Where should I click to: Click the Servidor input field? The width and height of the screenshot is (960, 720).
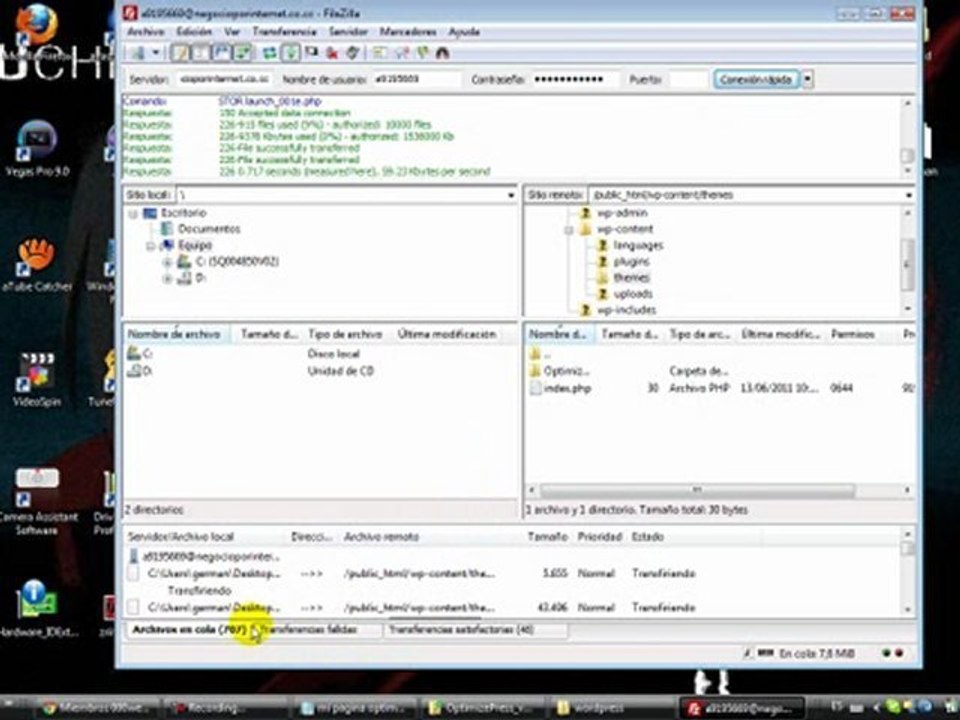[x=225, y=80]
